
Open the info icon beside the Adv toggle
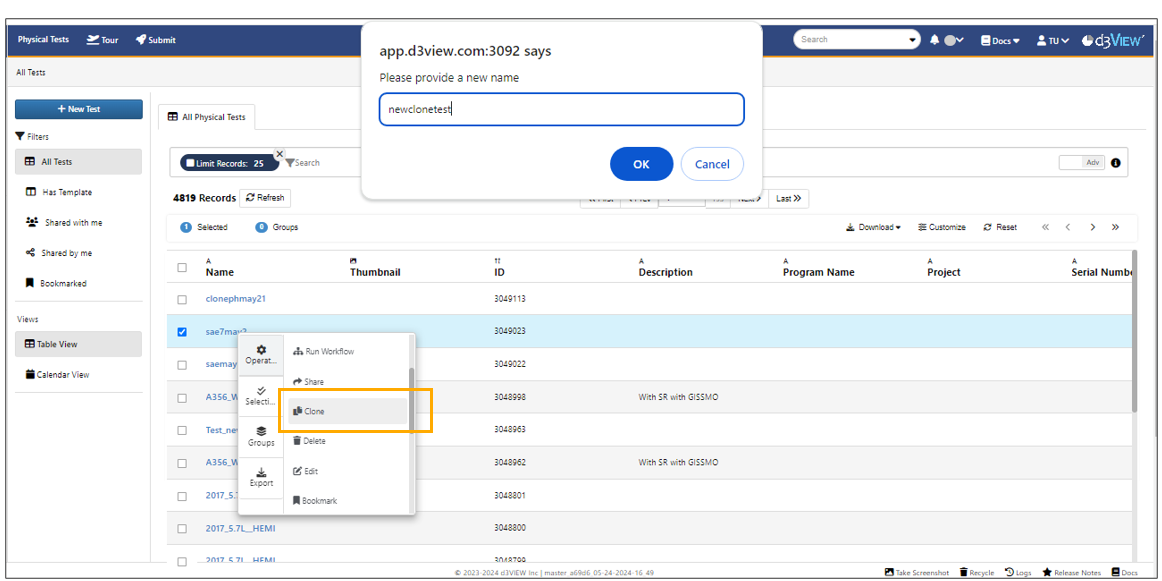click(x=1115, y=163)
